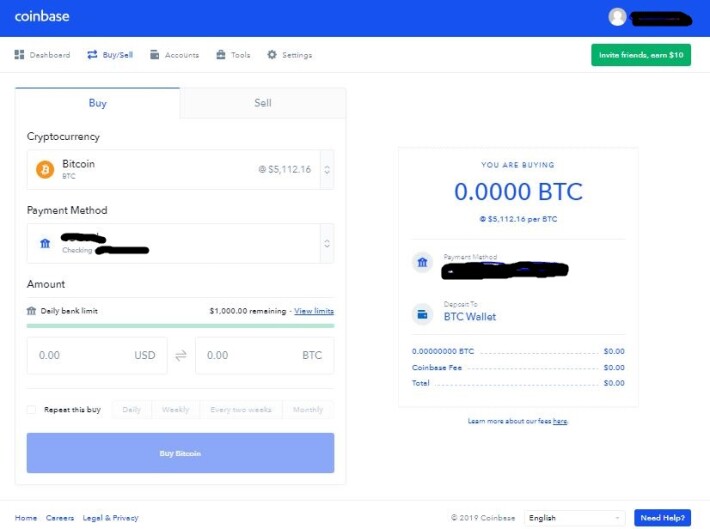Select Weekly repeat frequency
This screenshot has width=710, height=529.
tap(176, 409)
